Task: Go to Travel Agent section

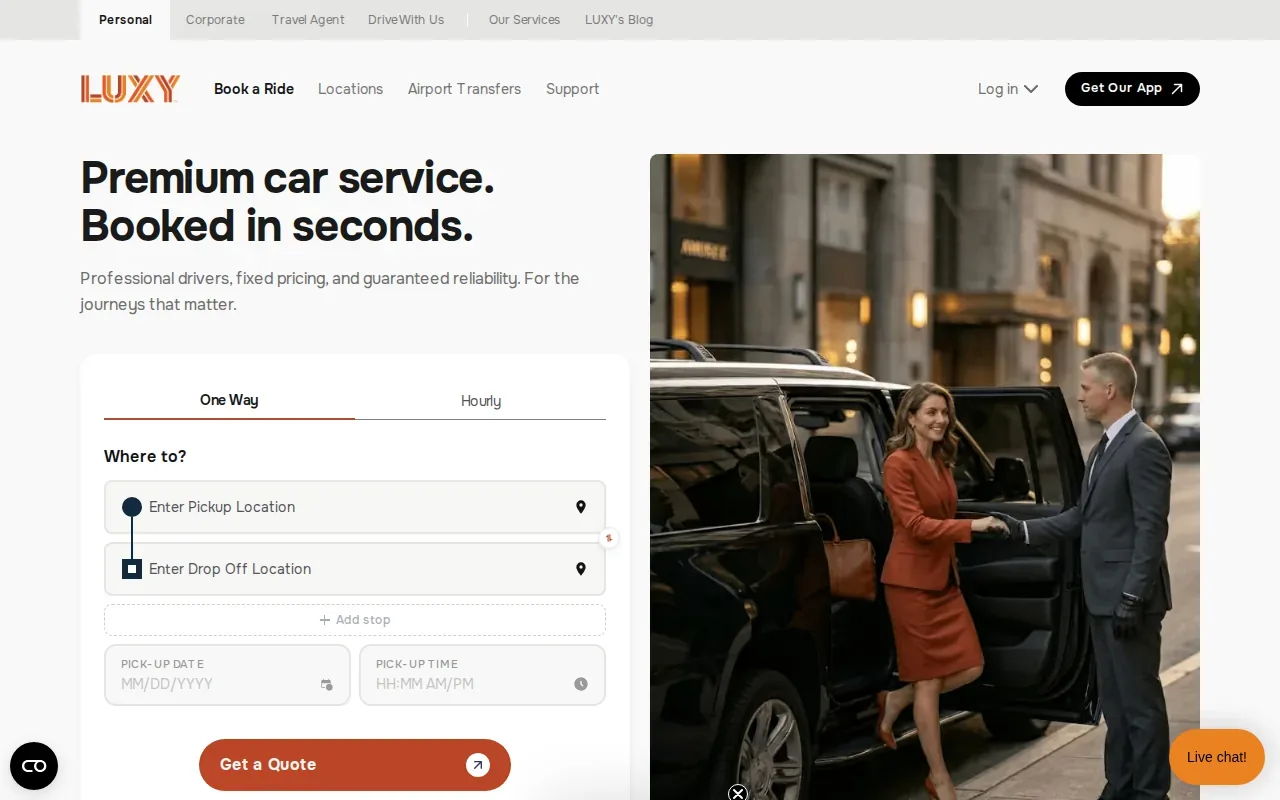Action: pyautogui.click(x=308, y=20)
